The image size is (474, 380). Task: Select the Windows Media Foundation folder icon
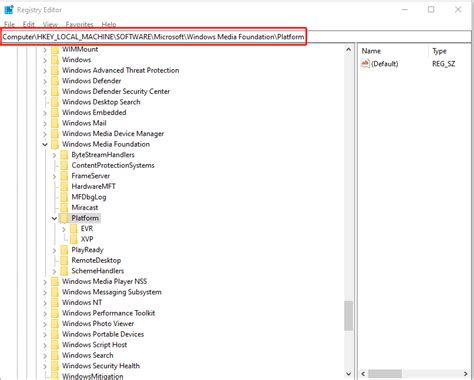tap(55, 144)
